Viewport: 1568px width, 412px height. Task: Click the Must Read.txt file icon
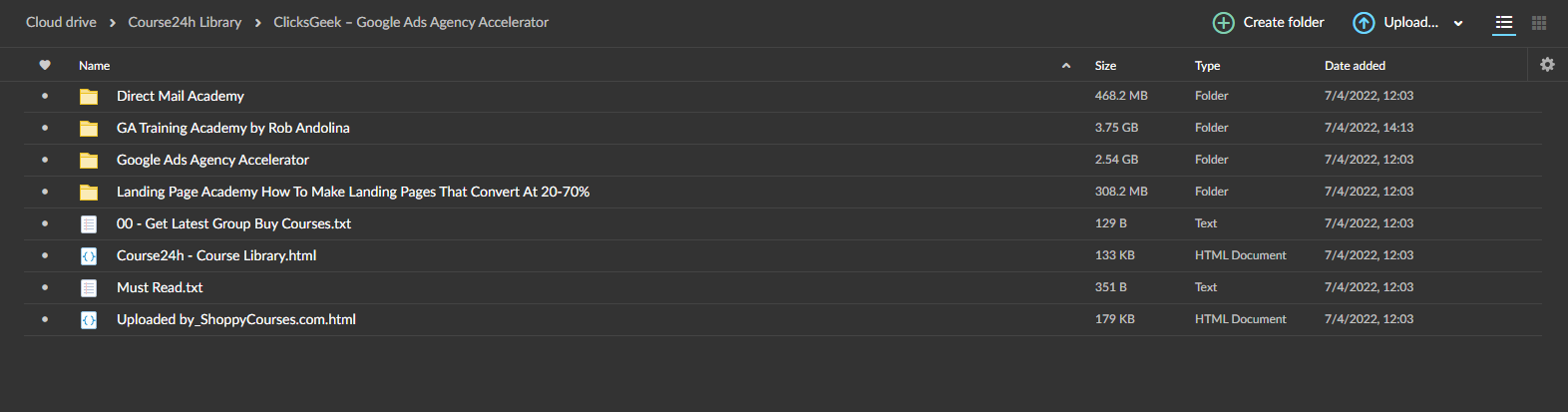(x=89, y=288)
